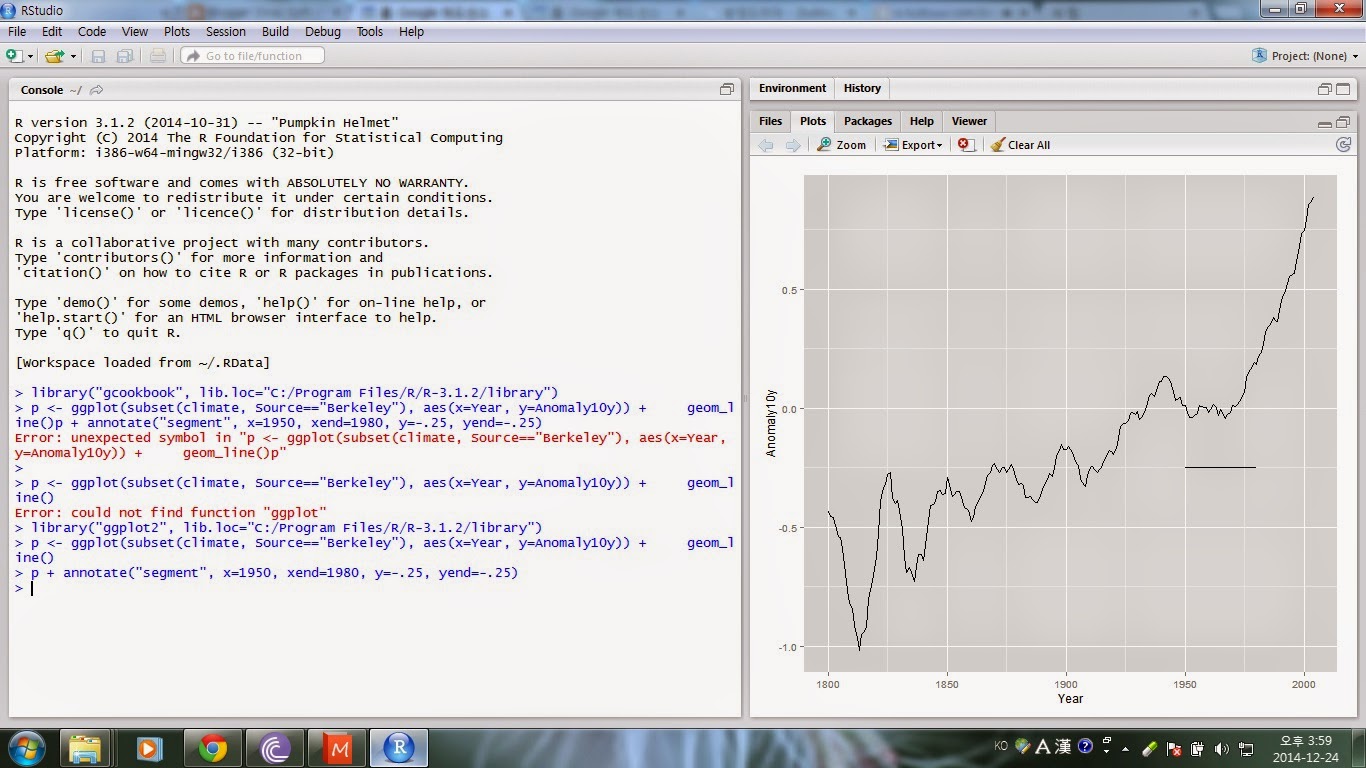The height and width of the screenshot is (768, 1366).
Task: Click the view working directory arrow in Console
Action: (x=96, y=90)
